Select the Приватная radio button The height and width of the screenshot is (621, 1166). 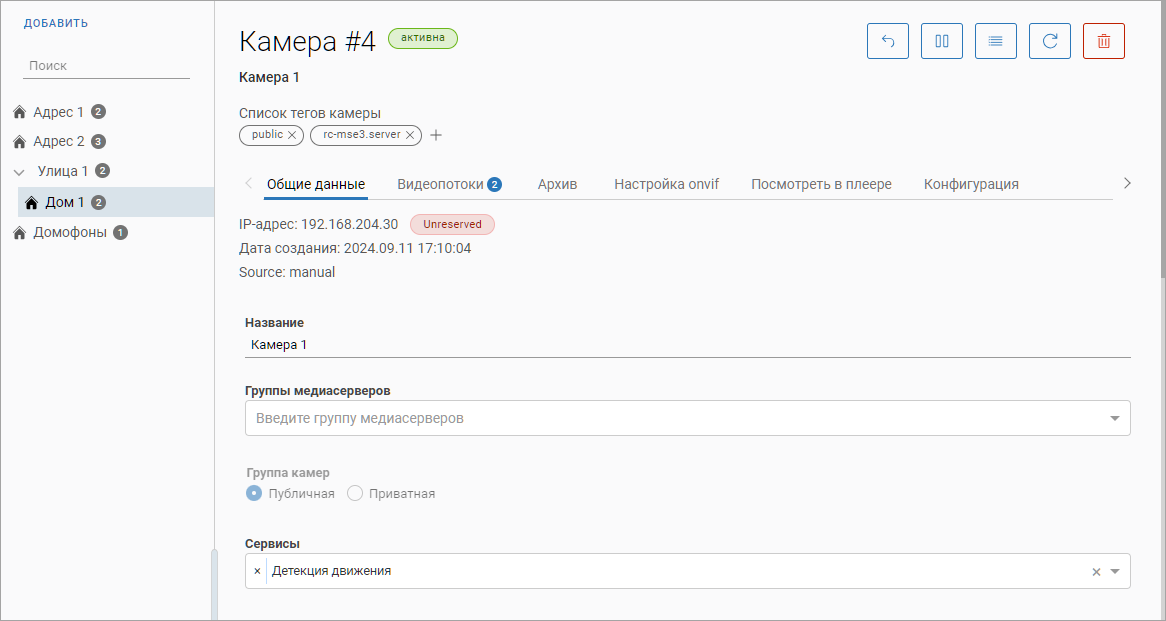355,493
